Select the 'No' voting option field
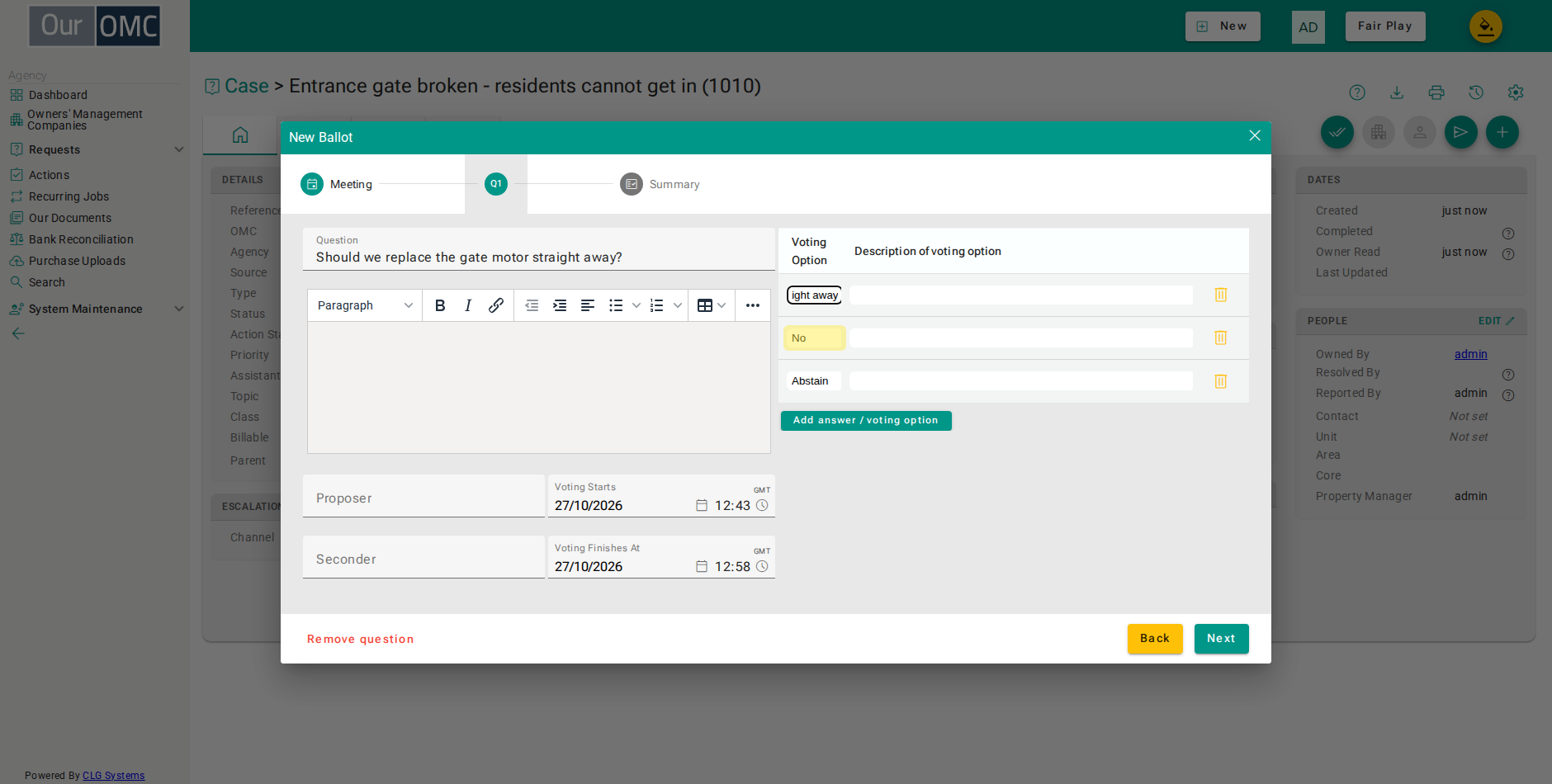This screenshot has width=1552, height=784. coord(814,338)
